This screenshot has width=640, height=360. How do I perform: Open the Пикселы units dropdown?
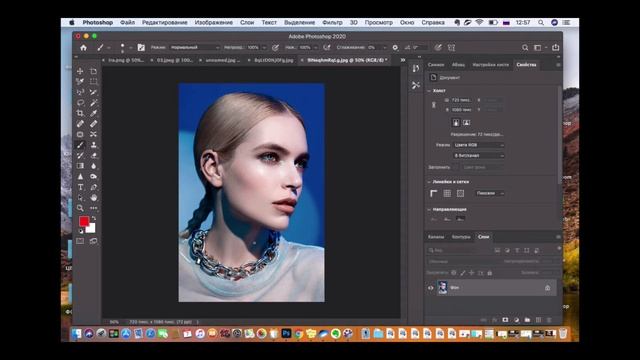tap(489, 193)
